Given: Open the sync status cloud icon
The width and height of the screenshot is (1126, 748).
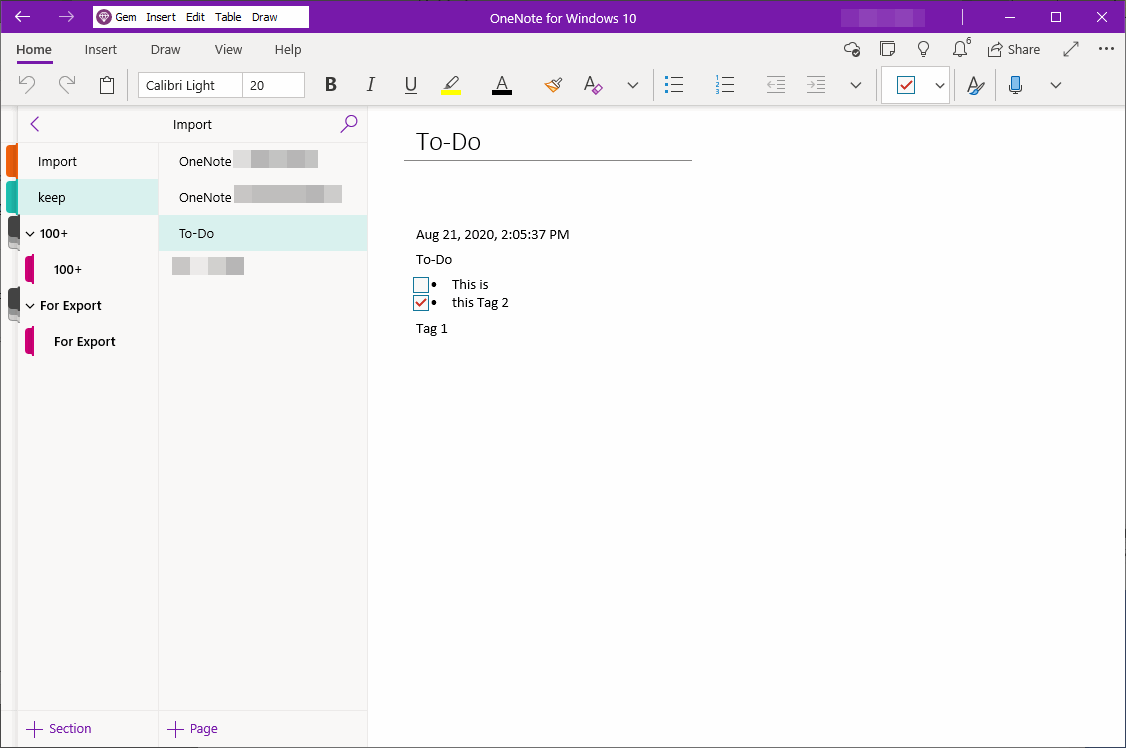Looking at the screenshot, I should tap(852, 49).
